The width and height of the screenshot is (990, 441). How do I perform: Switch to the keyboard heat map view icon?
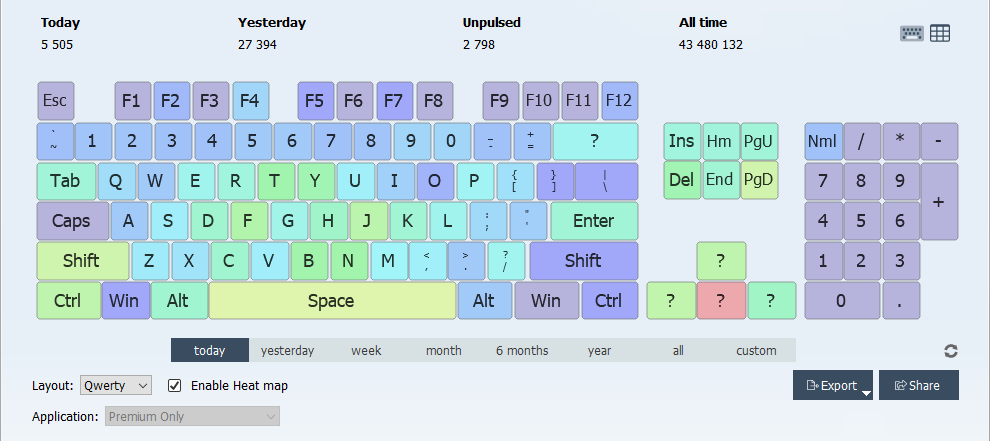click(x=911, y=33)
